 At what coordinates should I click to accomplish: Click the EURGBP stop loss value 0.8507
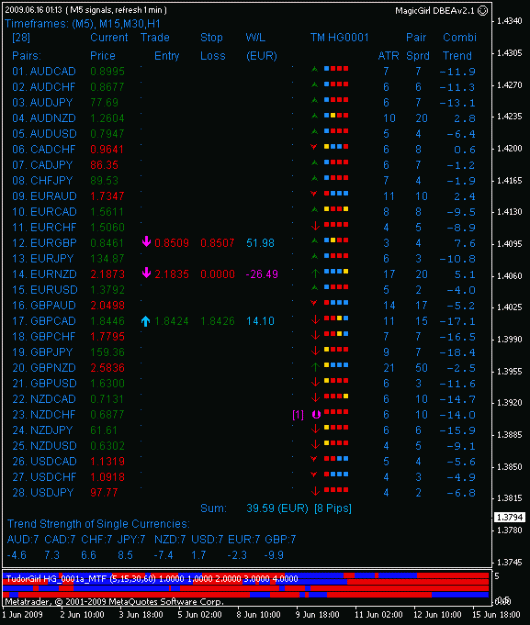pos(217,243)
